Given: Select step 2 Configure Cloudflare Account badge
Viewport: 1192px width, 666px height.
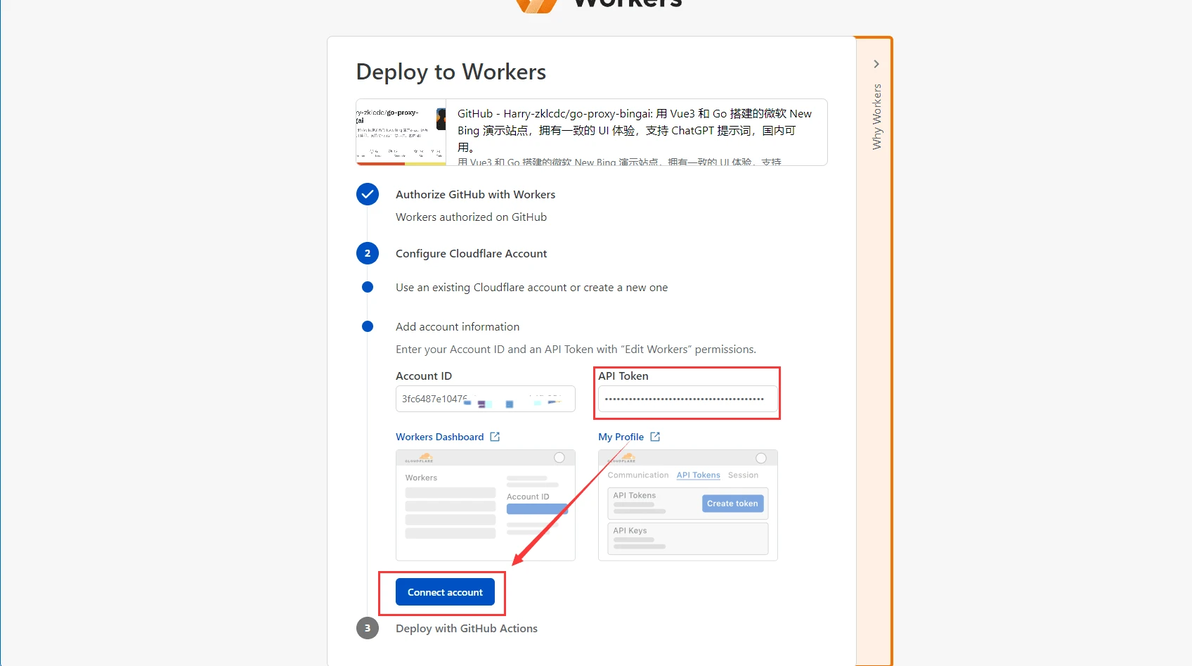Looking at the screenshot, I should (x=367, y=253).
